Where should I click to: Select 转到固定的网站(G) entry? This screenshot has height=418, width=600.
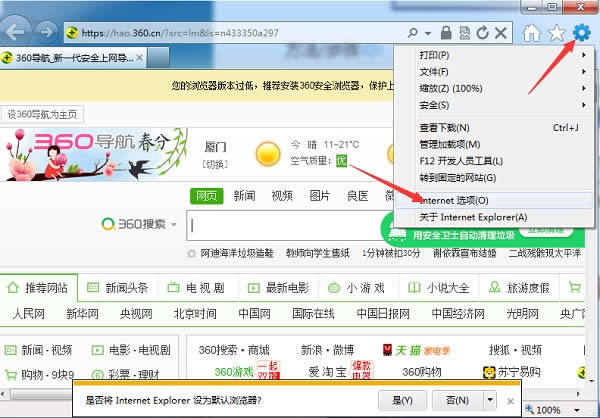pyautogui.click(x=494, y=178)
